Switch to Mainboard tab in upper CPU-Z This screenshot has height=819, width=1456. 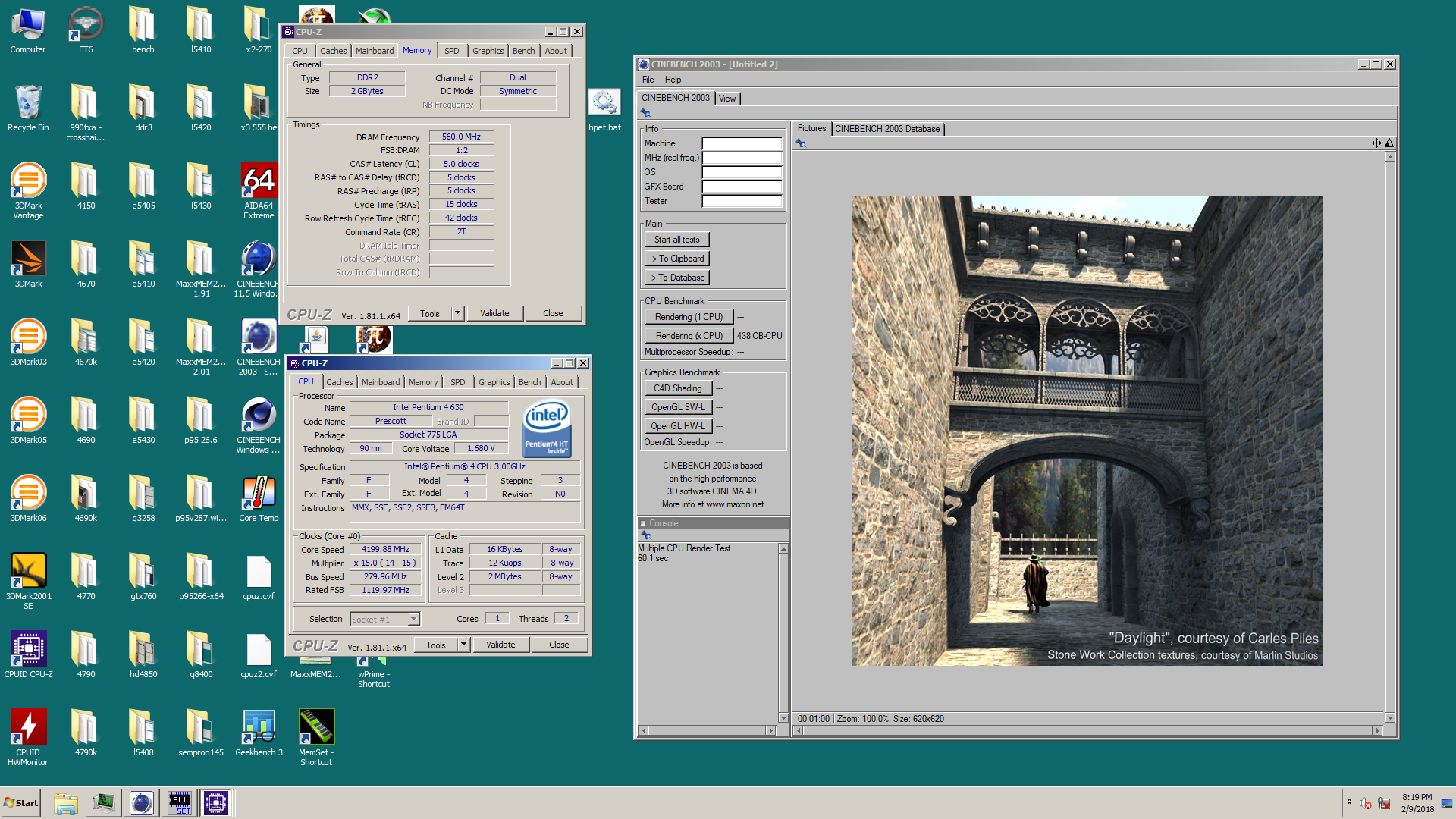pyautogui.click(x=375, y=51)
